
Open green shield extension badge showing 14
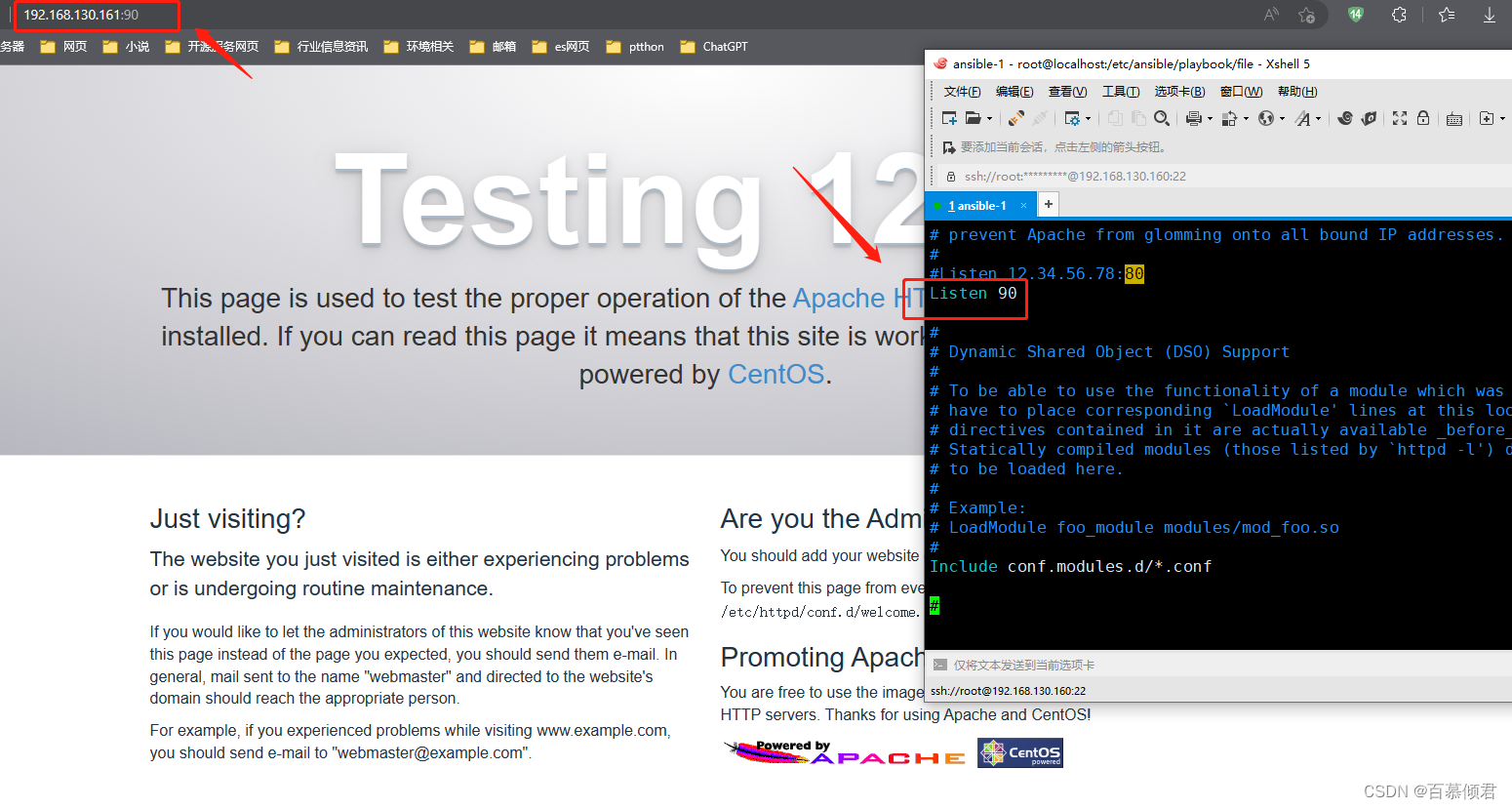1356,15
